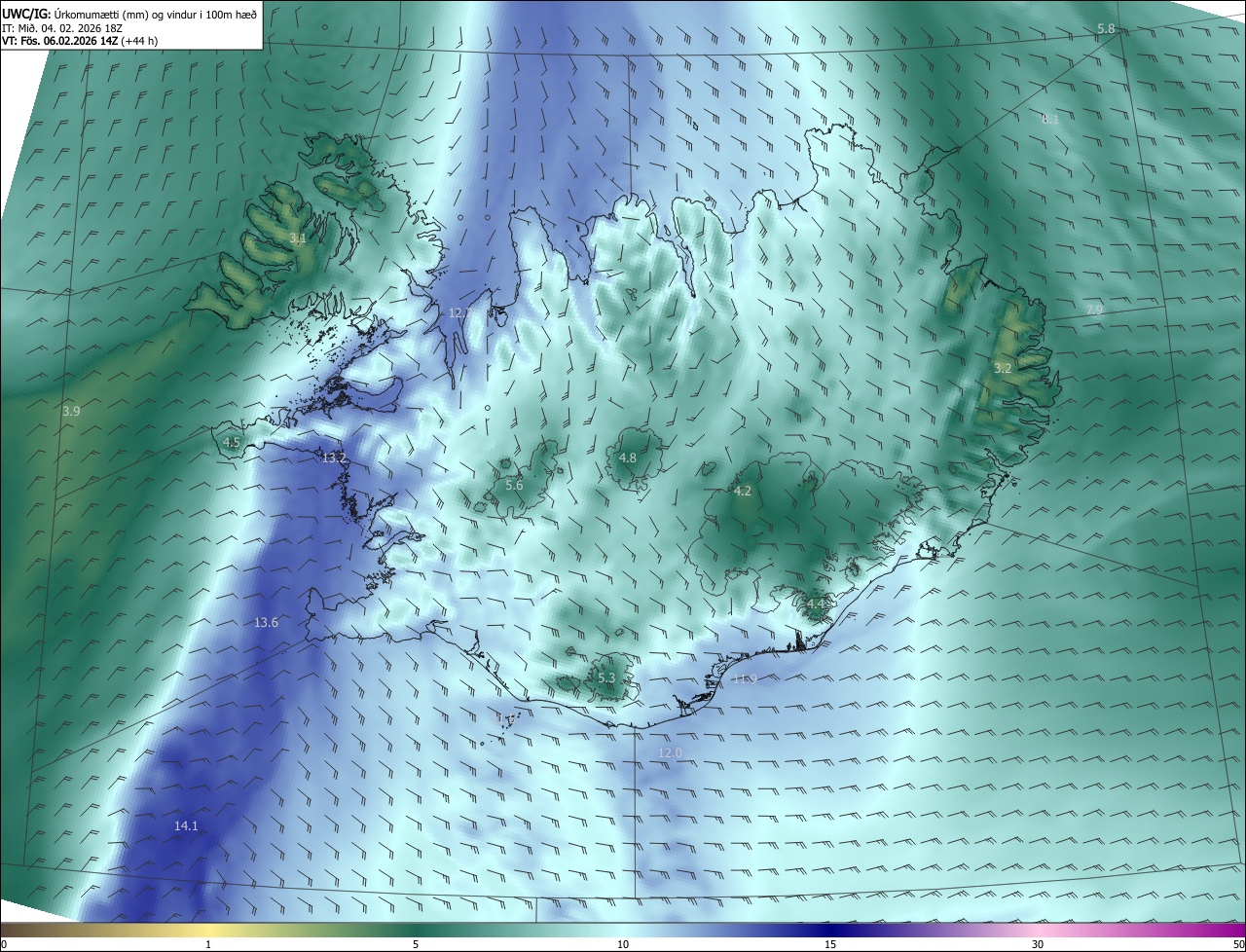Click the 4.5 value label
The width and height of the screenshot is (1246, 952).
click(x=232, y=443)
